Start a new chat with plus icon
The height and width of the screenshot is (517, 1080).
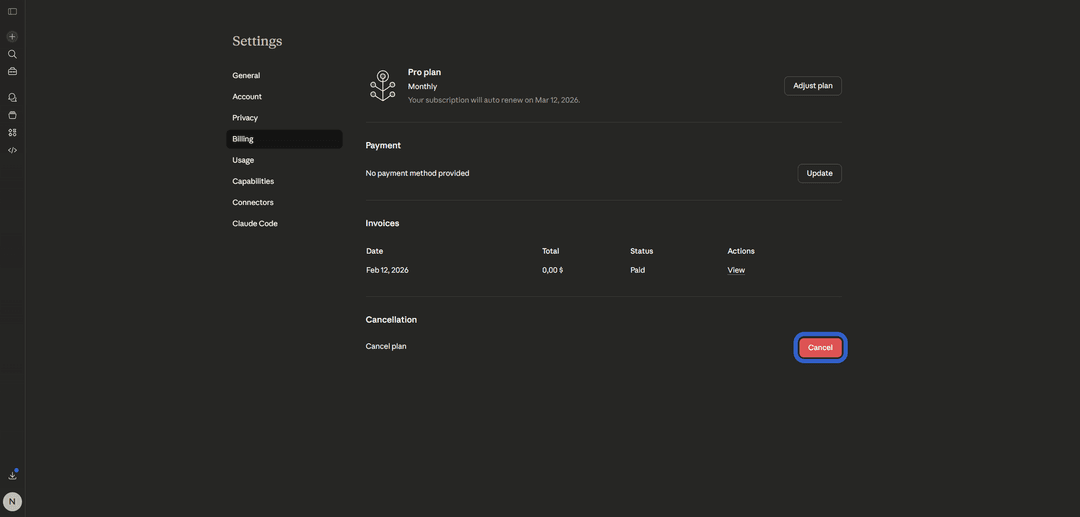12,36
